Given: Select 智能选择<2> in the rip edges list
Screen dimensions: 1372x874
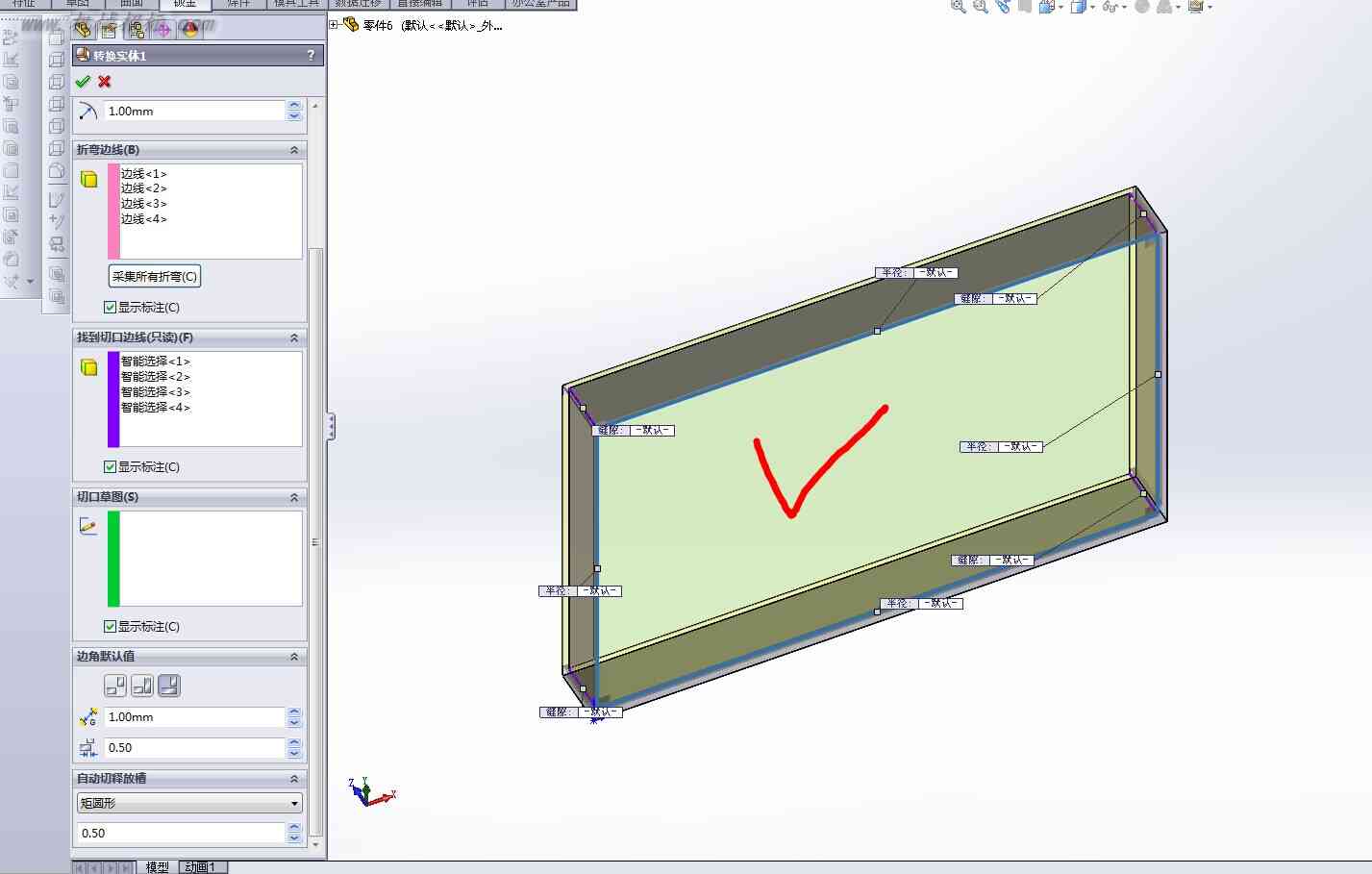Looking at the screenshot, I should 156,377.
